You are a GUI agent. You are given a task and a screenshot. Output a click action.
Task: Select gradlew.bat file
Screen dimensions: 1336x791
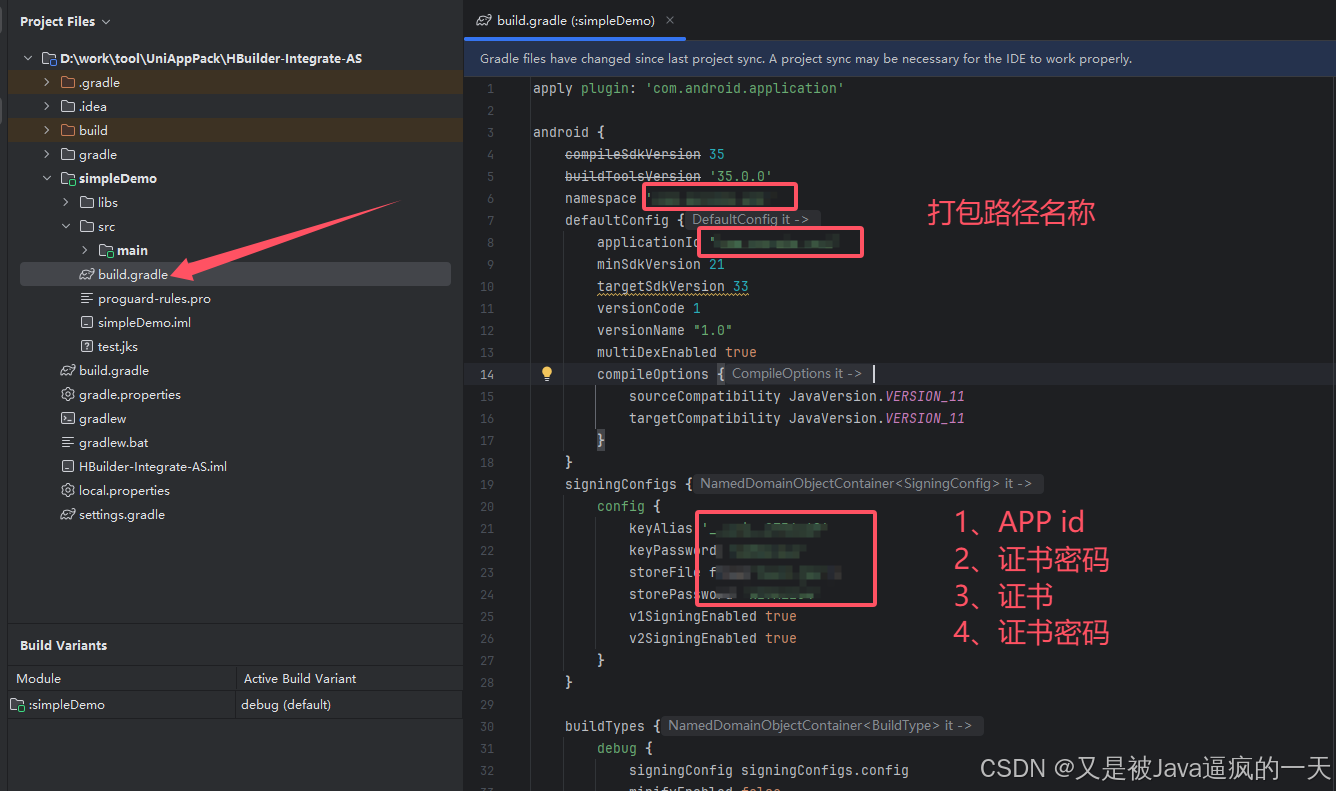tap(114, 442)
